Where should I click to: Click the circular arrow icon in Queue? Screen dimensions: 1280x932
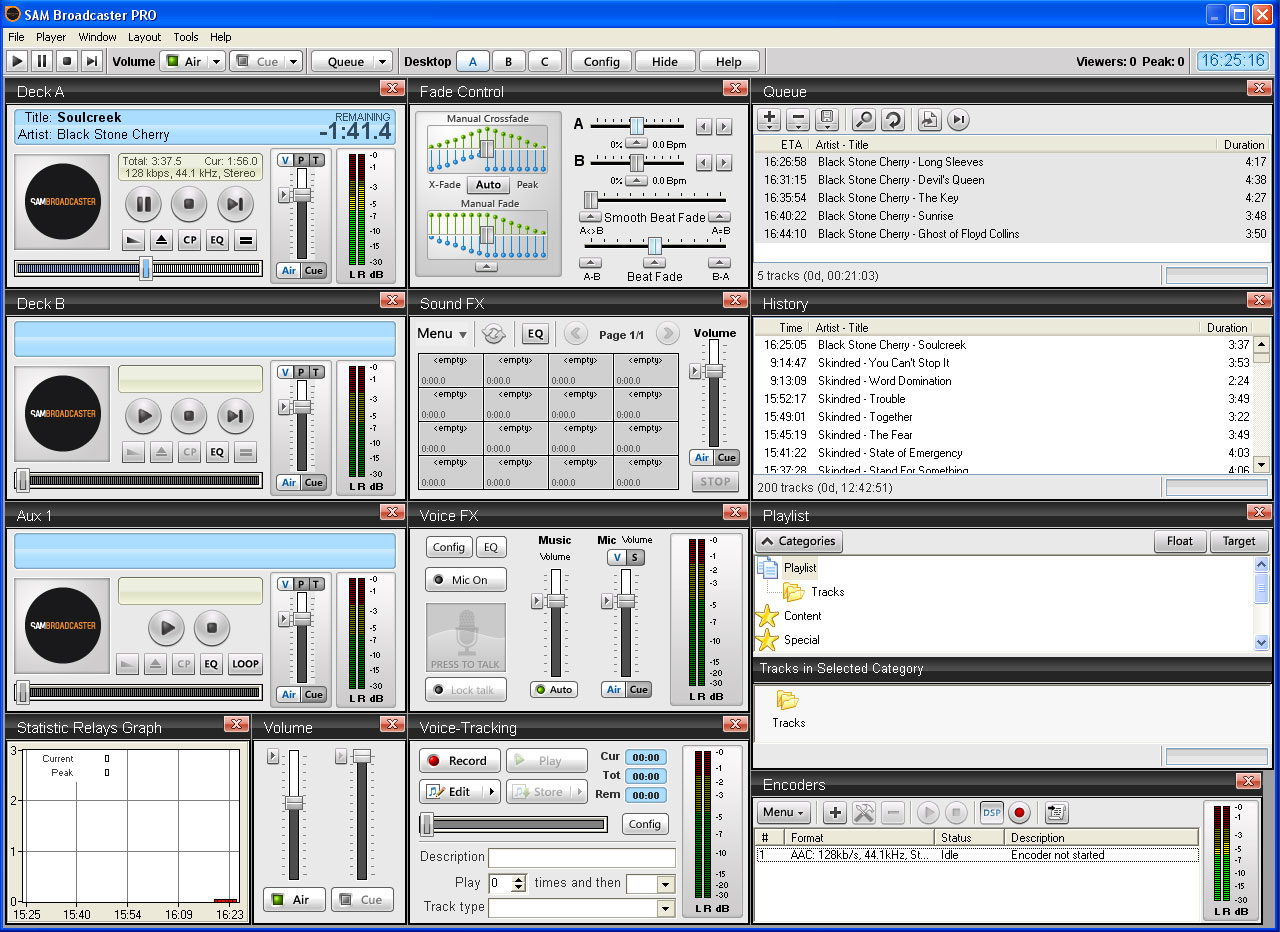pos(893,120)
